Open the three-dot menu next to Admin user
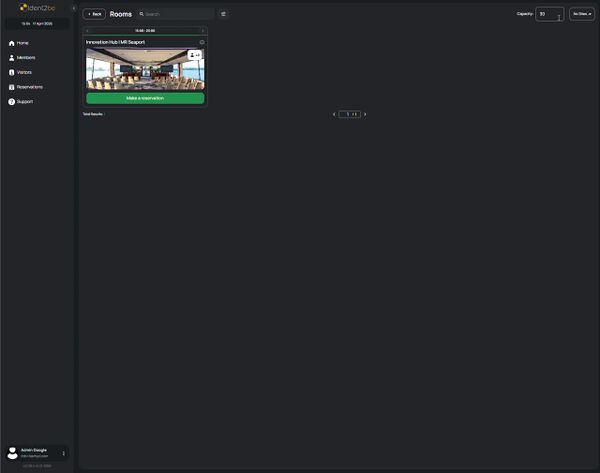Viewport: 600px width, 473px height. [64, 453]
